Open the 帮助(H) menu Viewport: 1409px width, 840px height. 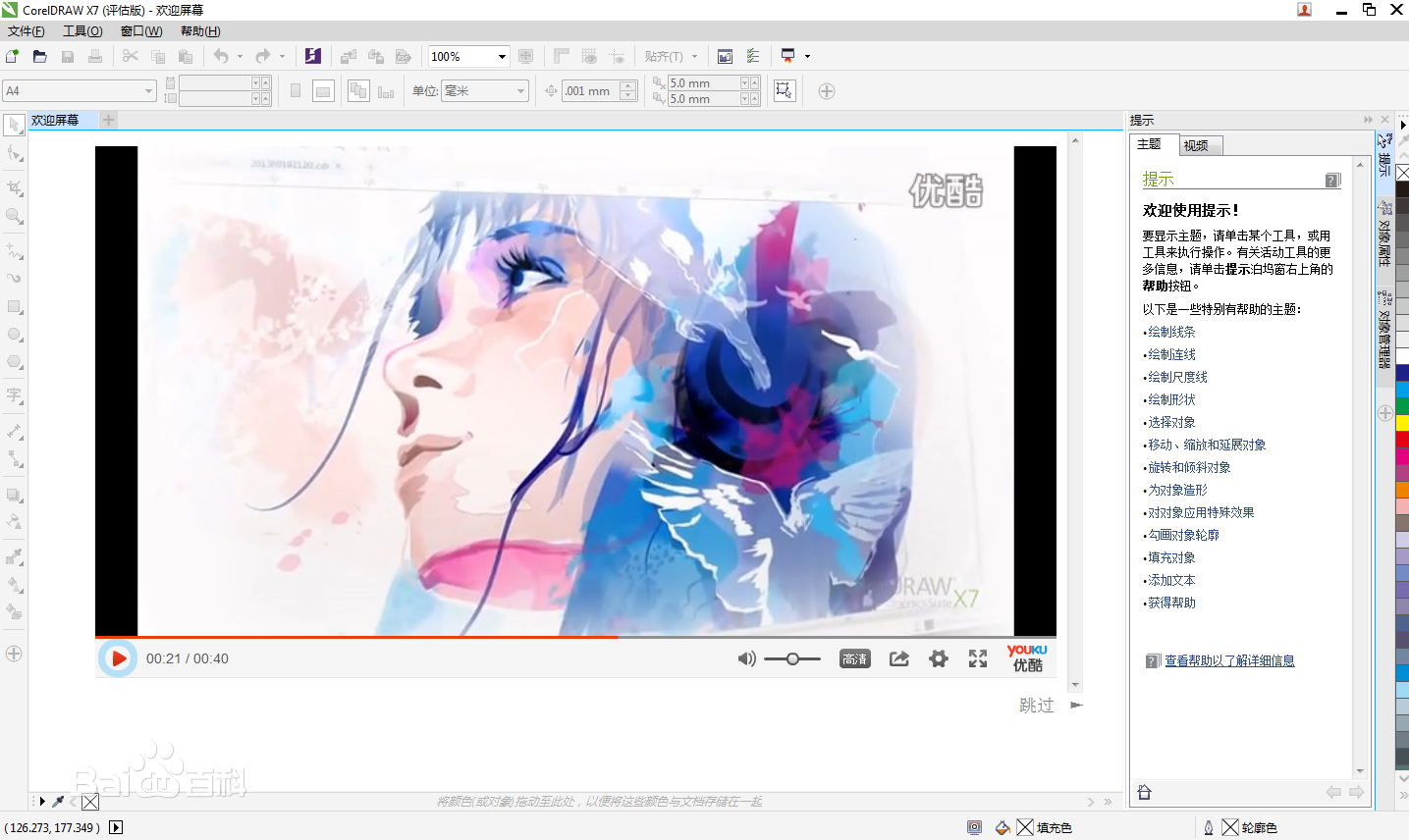(200, 31)
